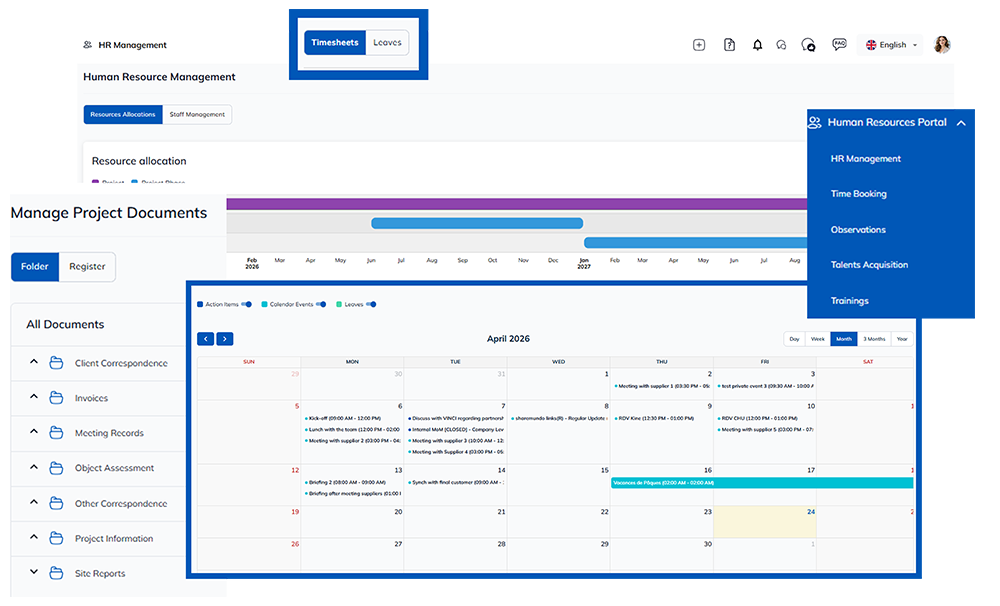
Task: Open the notifications bell
Action: [757, 45]
